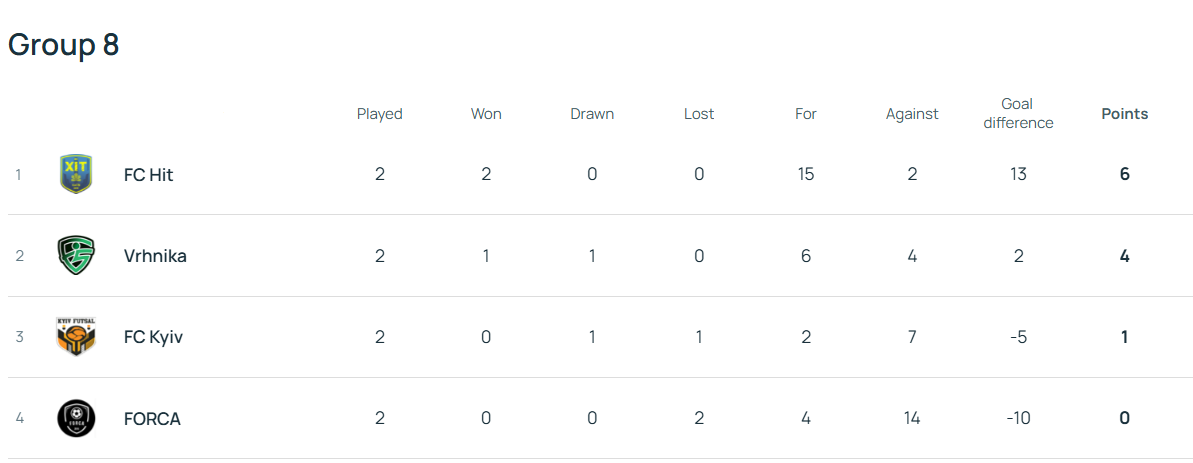This screenshot has height=463, width=1193.
Task: Open the Vrhnika team link
Action: tap(155, 256)
